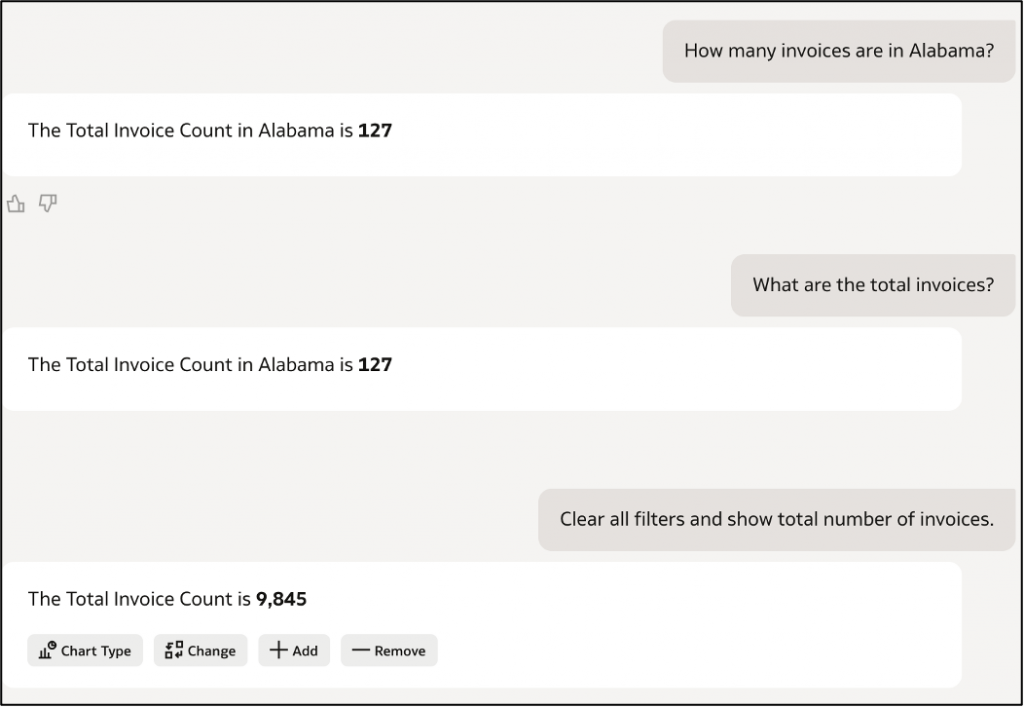Open the Chart Type options
The height and width of the screenshot is (707, 1024).
[85, 651]
